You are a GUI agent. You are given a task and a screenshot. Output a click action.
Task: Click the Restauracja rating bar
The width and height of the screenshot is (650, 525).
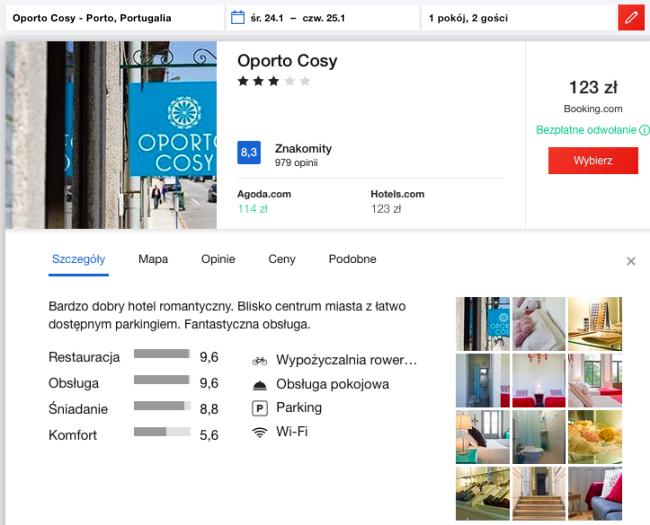point(162,354)
